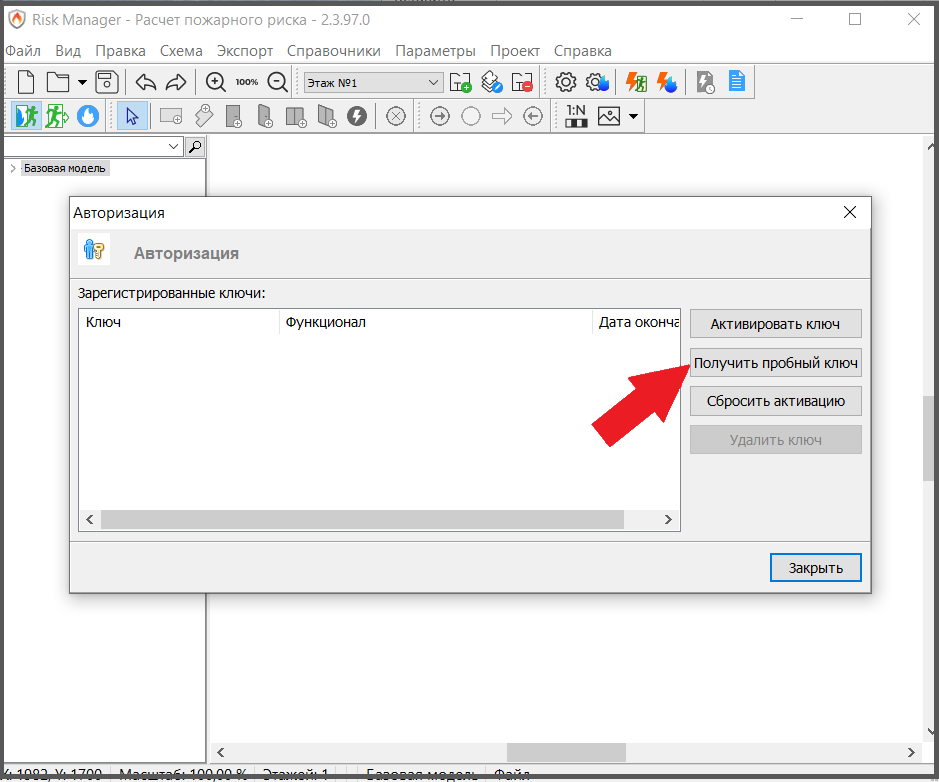This screenshot has height=782, width=939.
Task: Select the add polygon room tool
Action: 204,116
